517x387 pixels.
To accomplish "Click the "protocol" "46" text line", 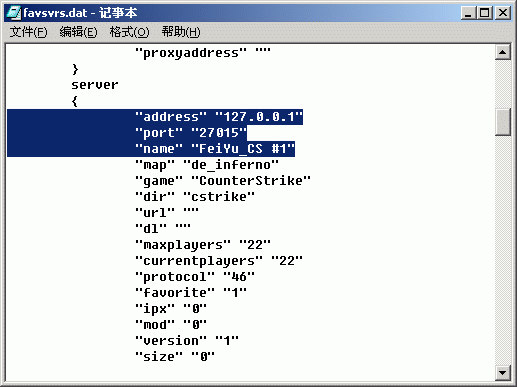I will pos(195,277).
